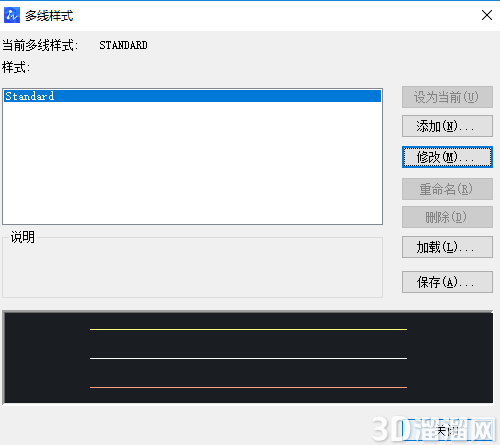Open 加载(L)... to load styles

(447, 247)
